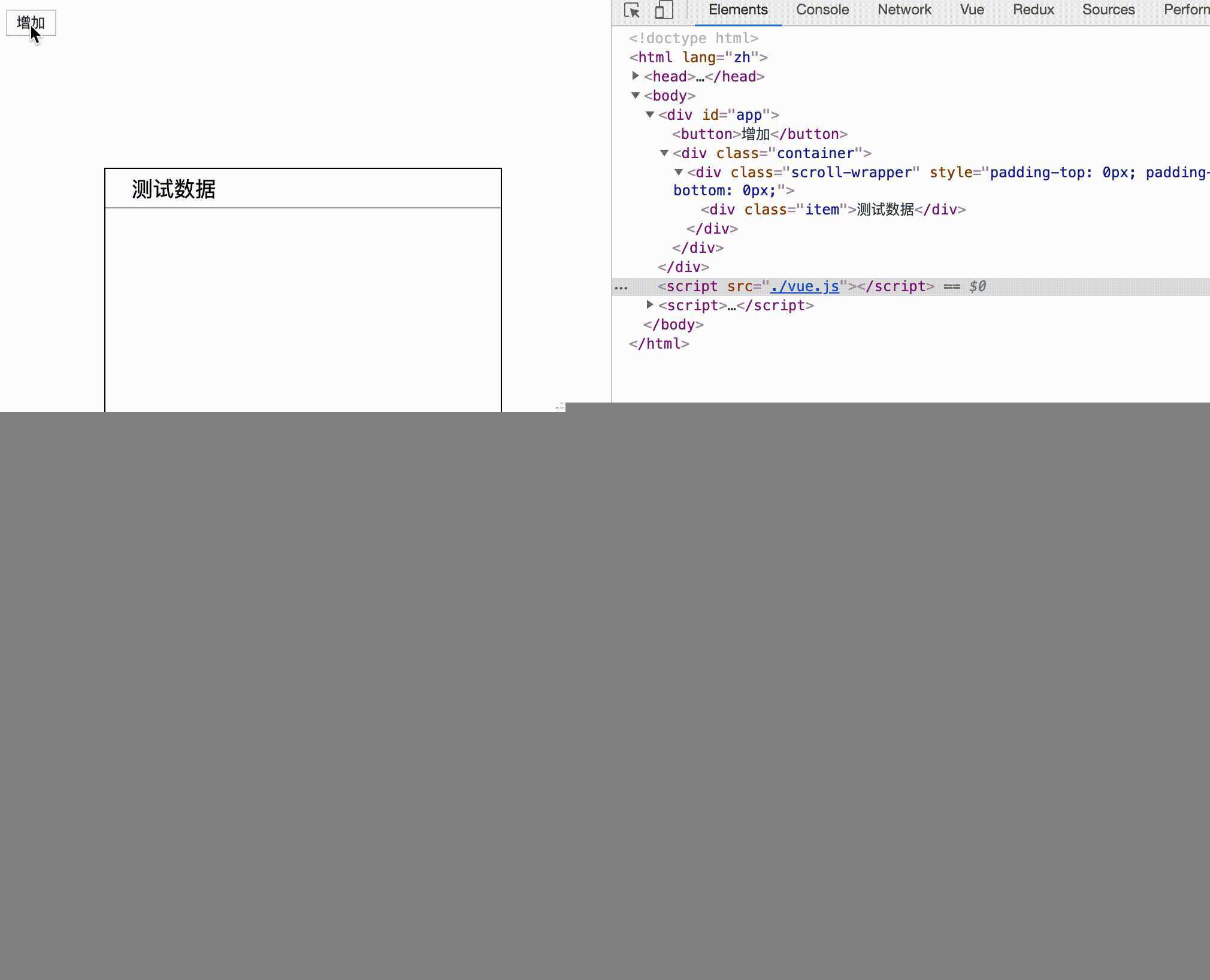Viewport: 1210px width, 980px height.
Task: Select the closing </html> tag line
Action: 659,344
